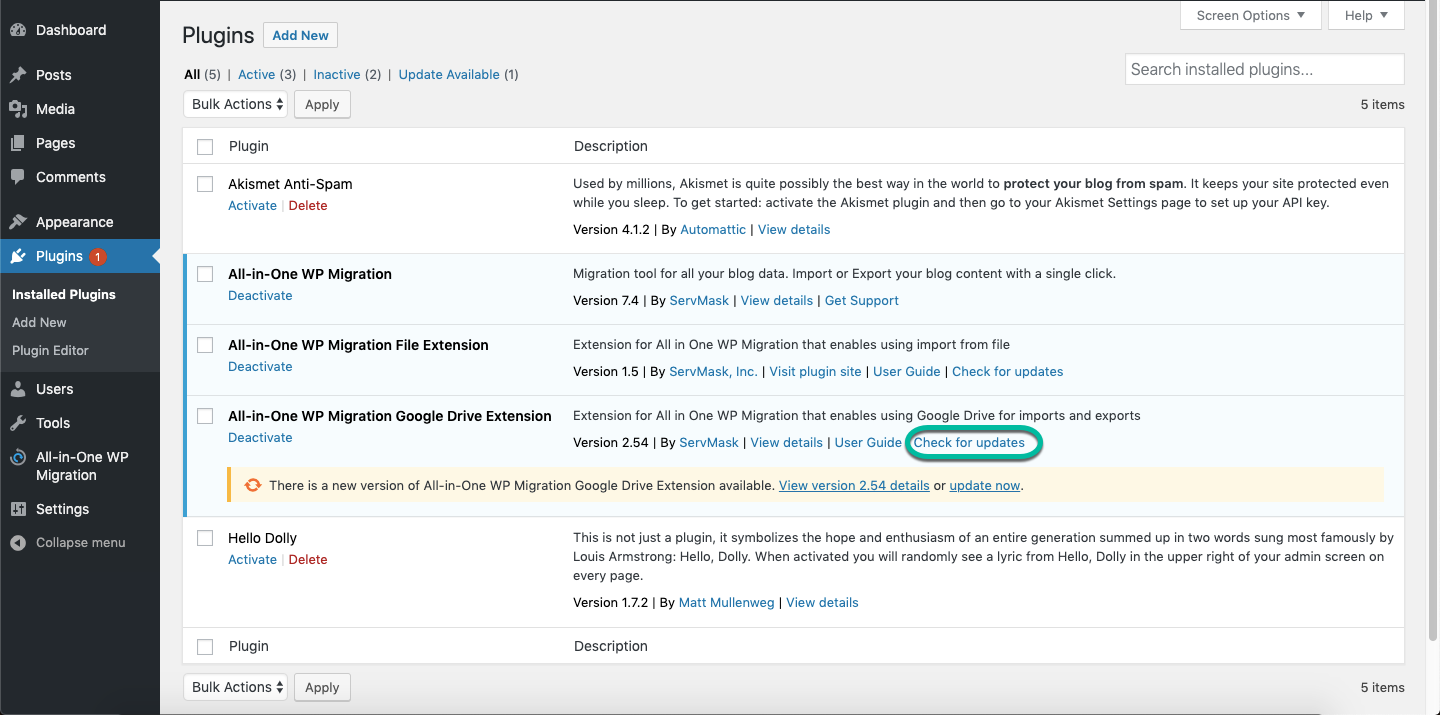Click the Tools wrench icon

18,423
